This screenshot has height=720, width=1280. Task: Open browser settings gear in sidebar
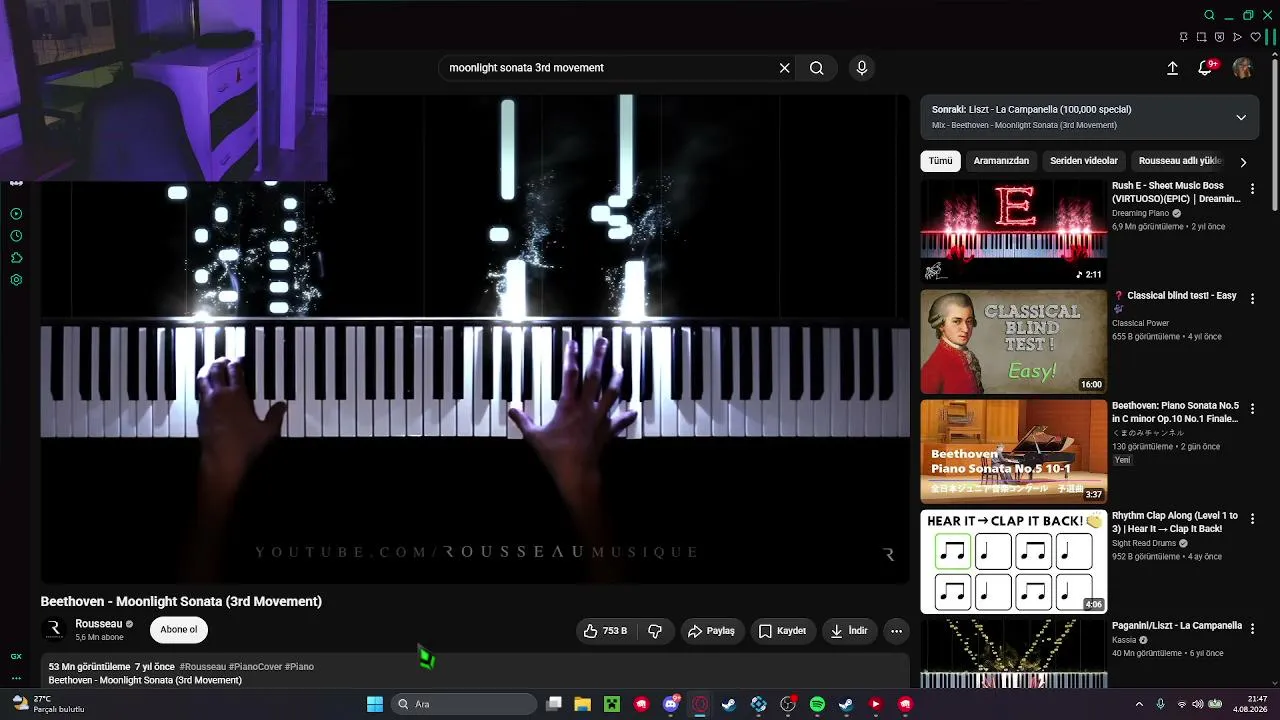click(16, 280)
